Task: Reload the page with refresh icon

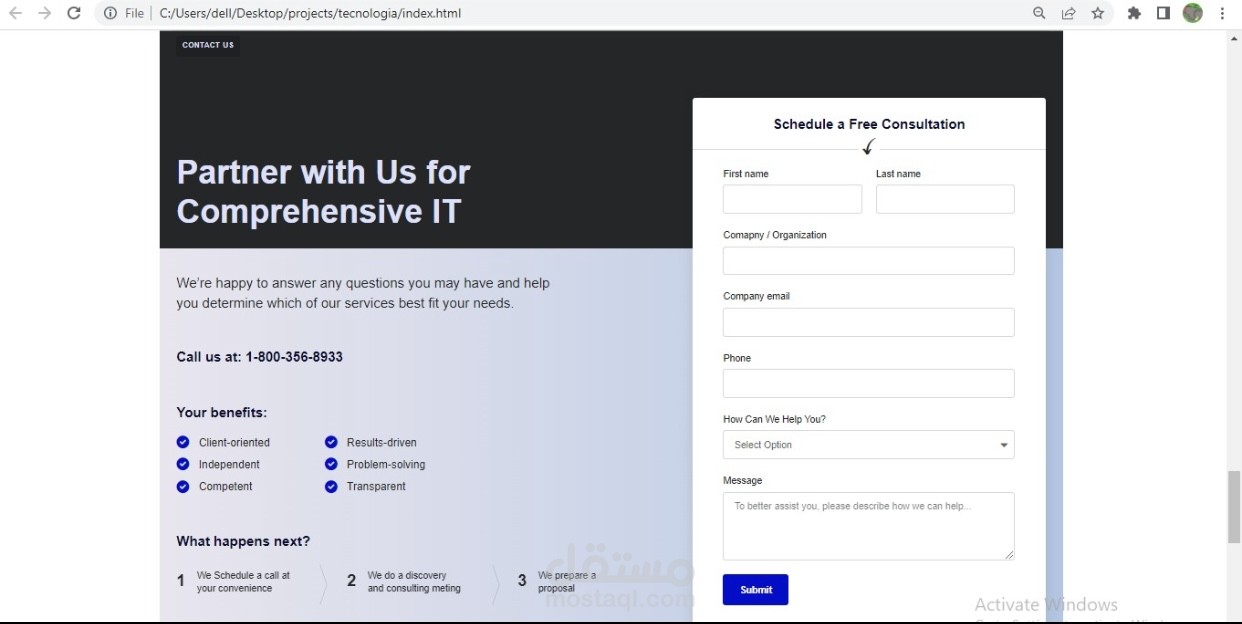Action: [73, 13]
